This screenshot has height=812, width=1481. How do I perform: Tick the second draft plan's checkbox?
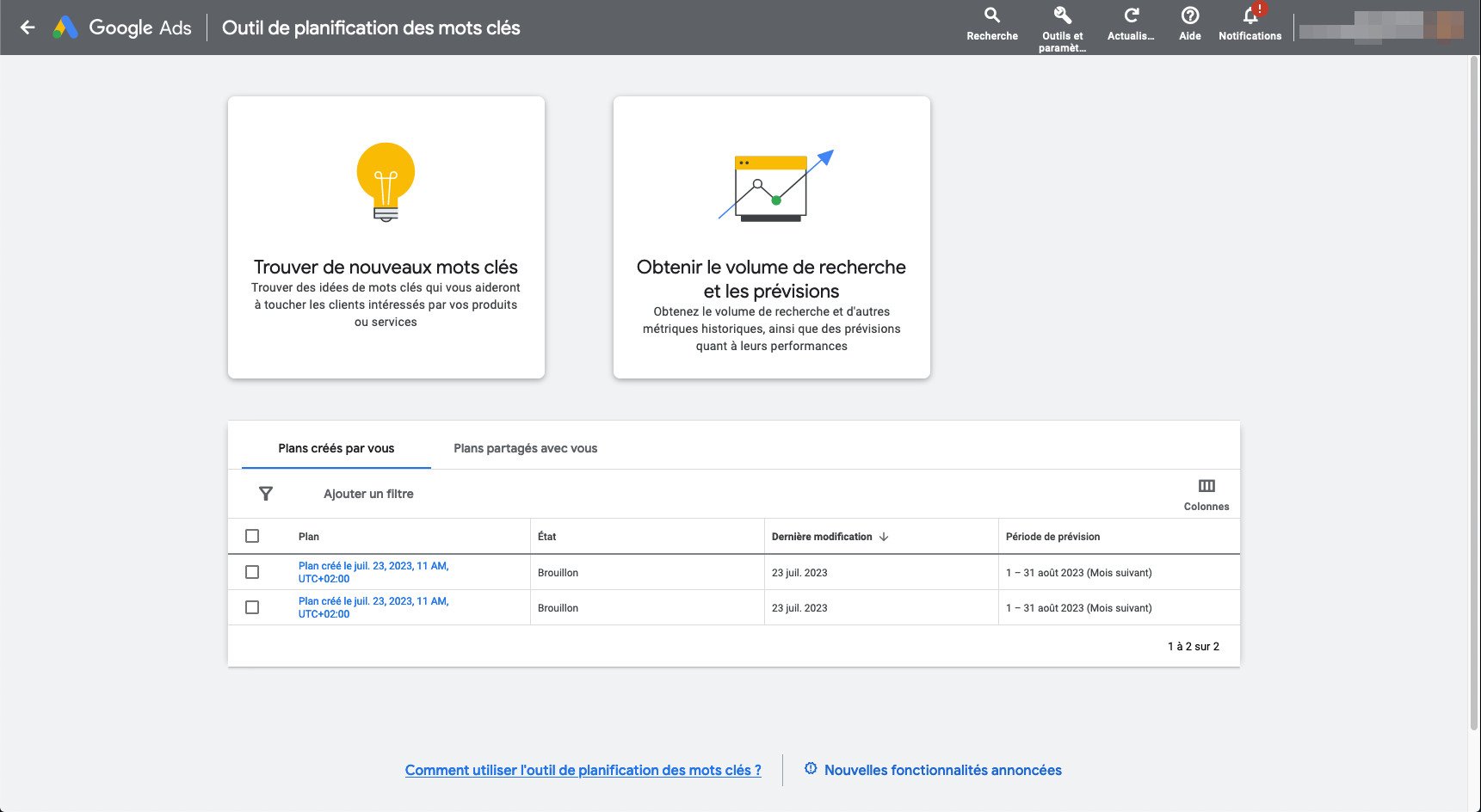[252, 607]
